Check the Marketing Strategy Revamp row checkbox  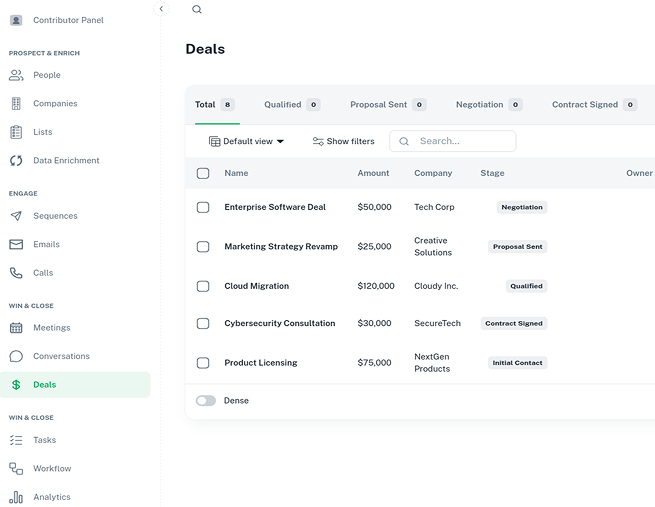point(203,247)
